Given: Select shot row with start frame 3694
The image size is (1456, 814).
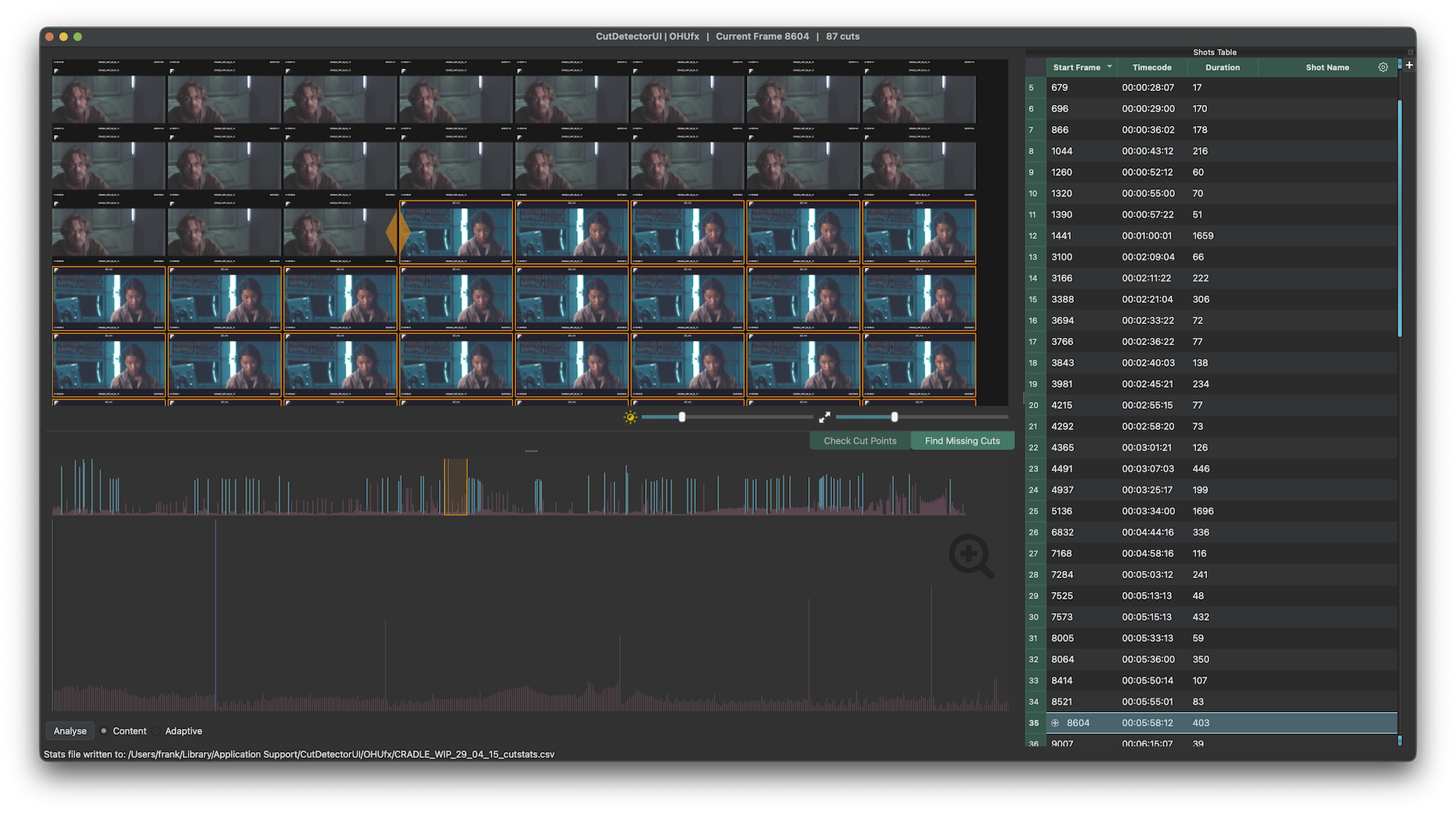Looking at the screenshot, I should pyautogui.click(x=1211, y=320).
